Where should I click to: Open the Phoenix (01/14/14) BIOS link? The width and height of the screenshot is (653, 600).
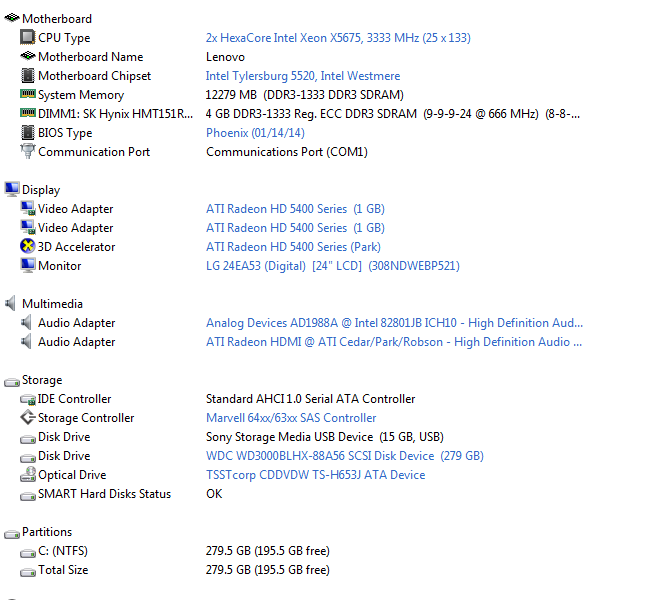(255, 133)
